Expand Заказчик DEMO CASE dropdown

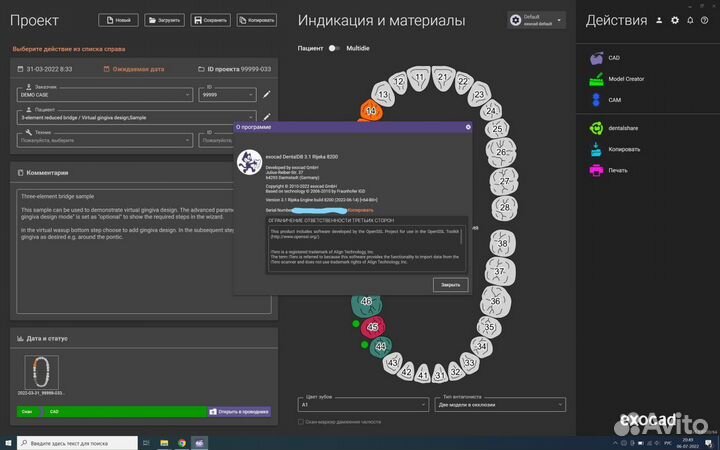tap(105, 95)
